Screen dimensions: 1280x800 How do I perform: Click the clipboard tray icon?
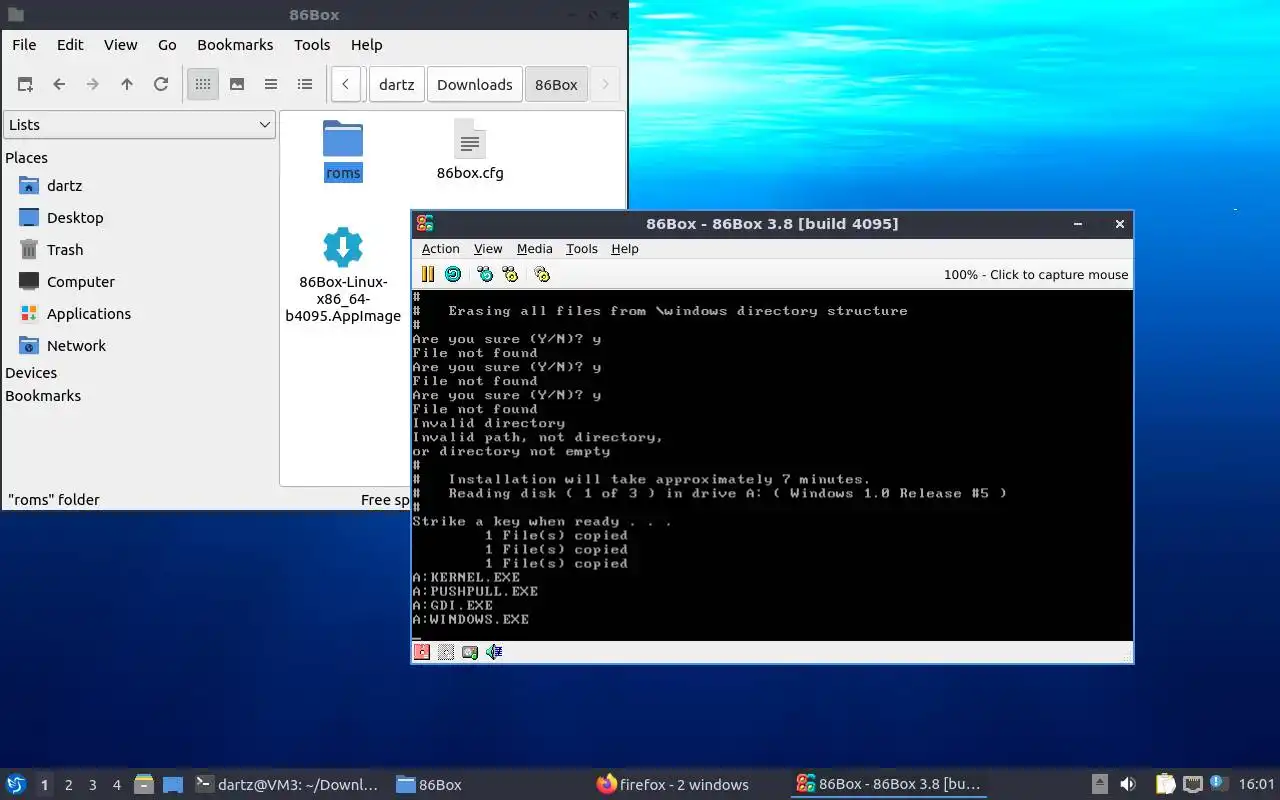(1166, 784)
